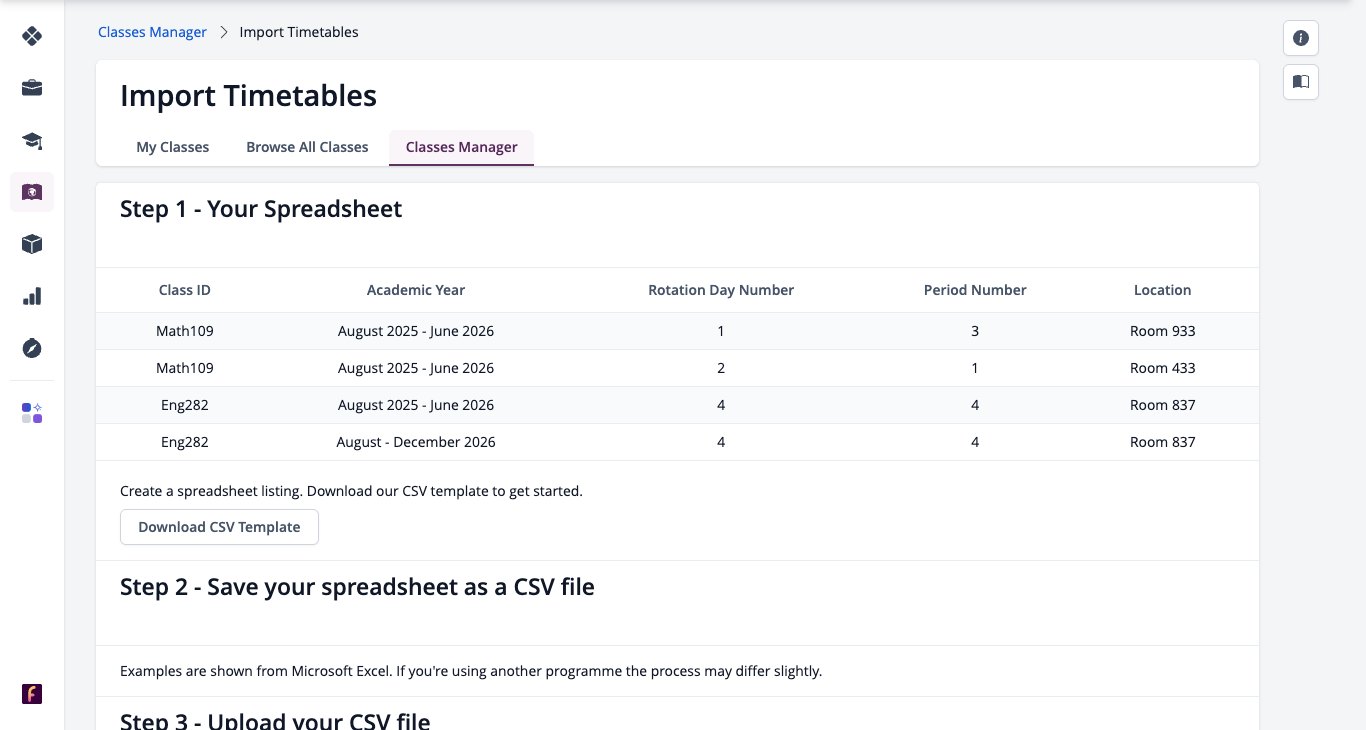Select Math109 cell in Room 433 row
1366x730 pixels.
[185, 368]
